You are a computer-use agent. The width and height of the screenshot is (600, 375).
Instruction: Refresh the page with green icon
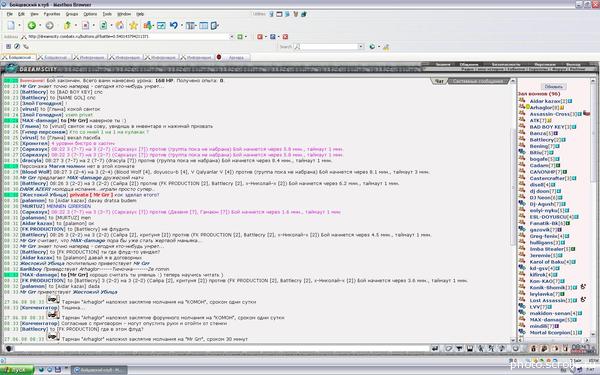pos(103,26)
